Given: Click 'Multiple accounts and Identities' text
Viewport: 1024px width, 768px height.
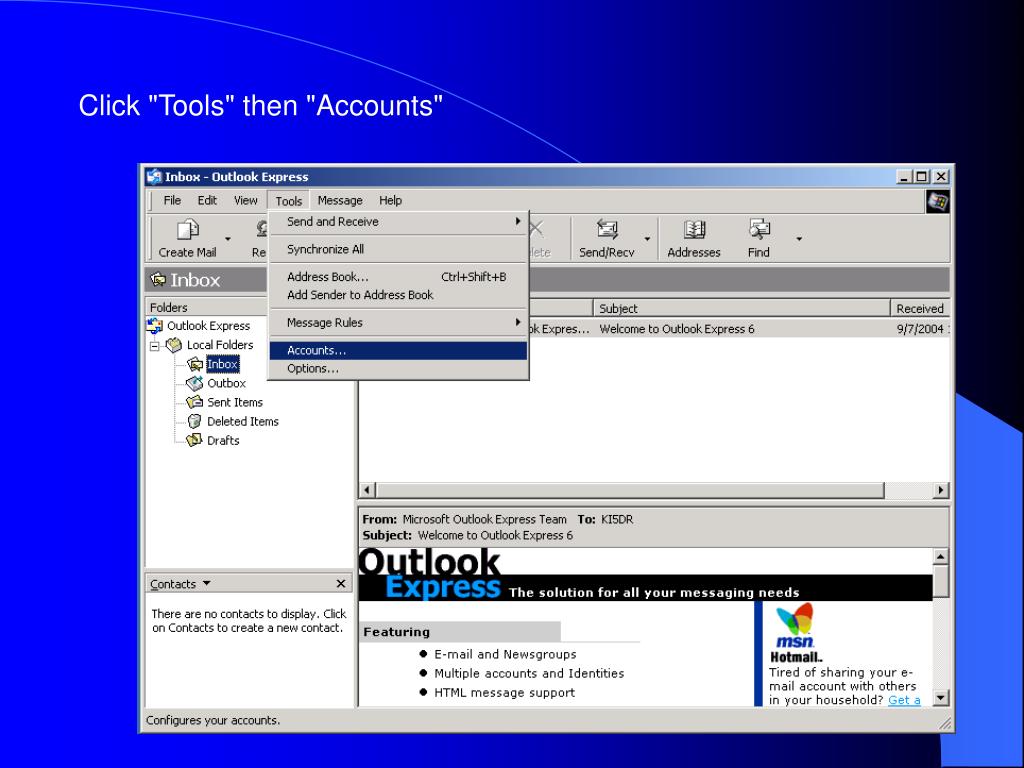Looking at the screenshot, I should coord(529,673).
